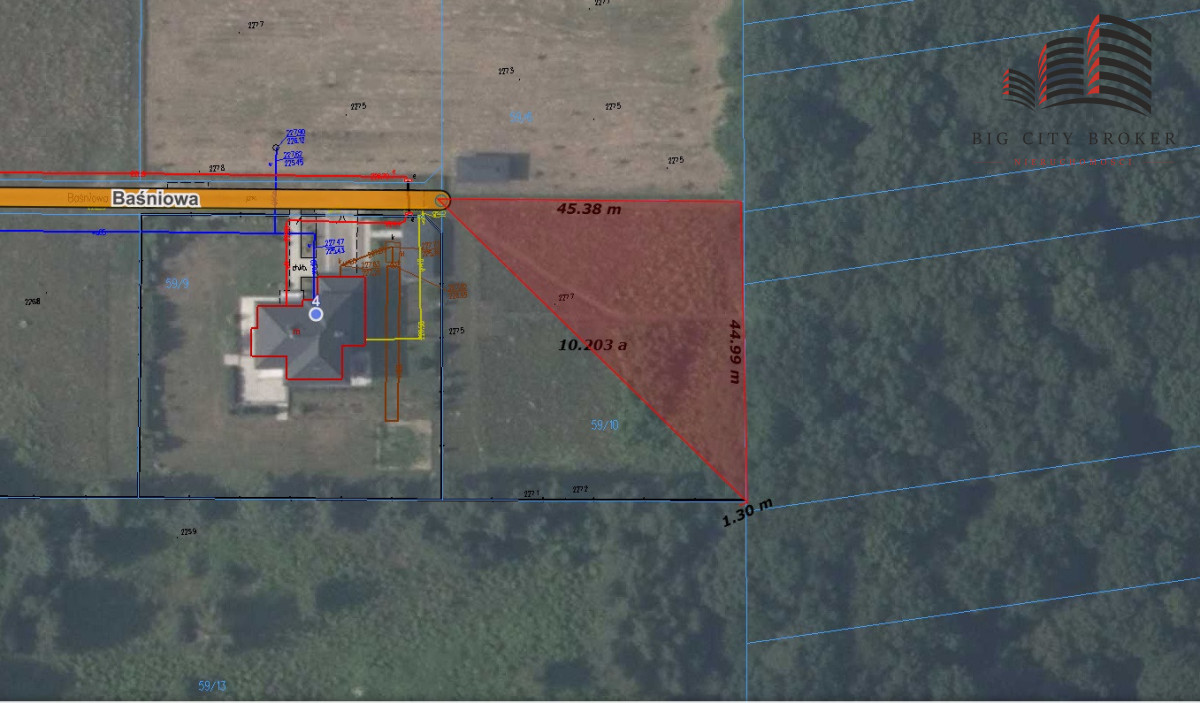Click the circular vertex at the Baśniowa road end
Viewport: 1200px width, 703px height.
[x=444, y=201]
